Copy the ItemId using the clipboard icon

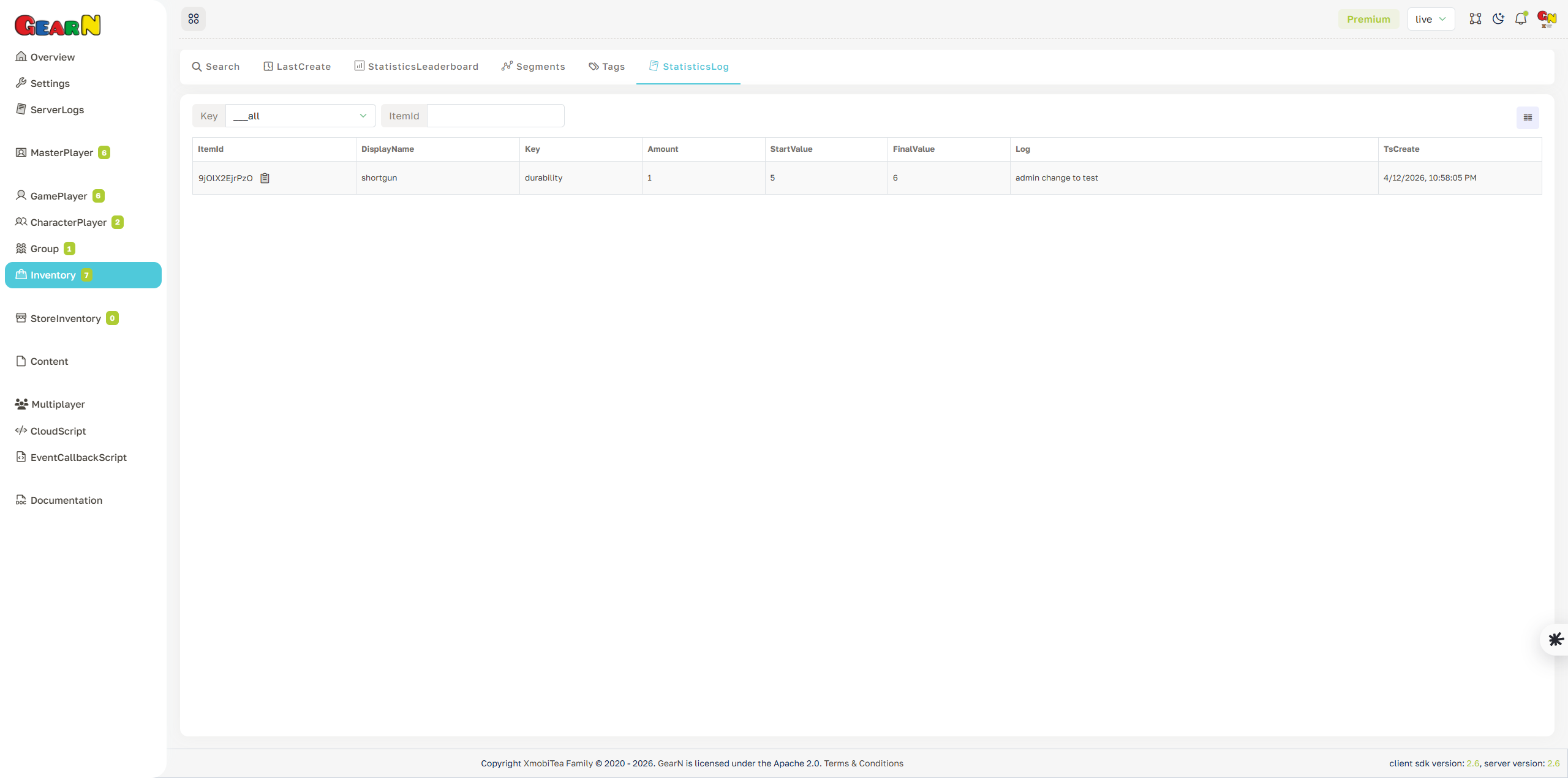265,178
